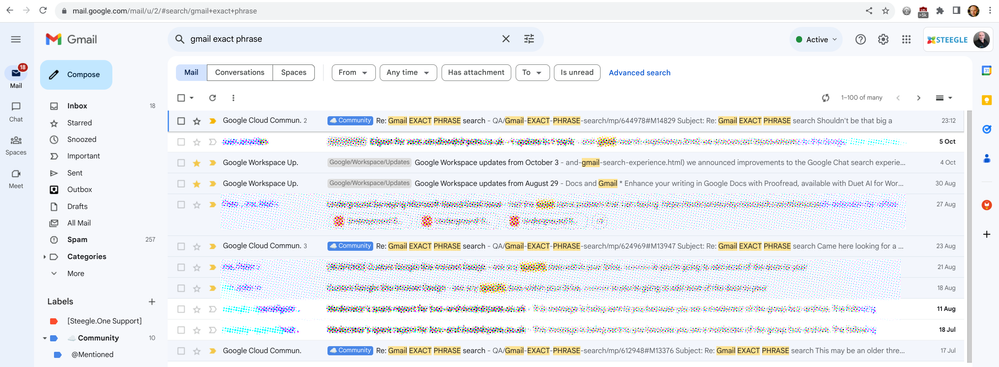
Task: Select checkbox for the 17 Jul Google Cloud Commun. email
Action: pyautogui.click(x=181, y=351)
